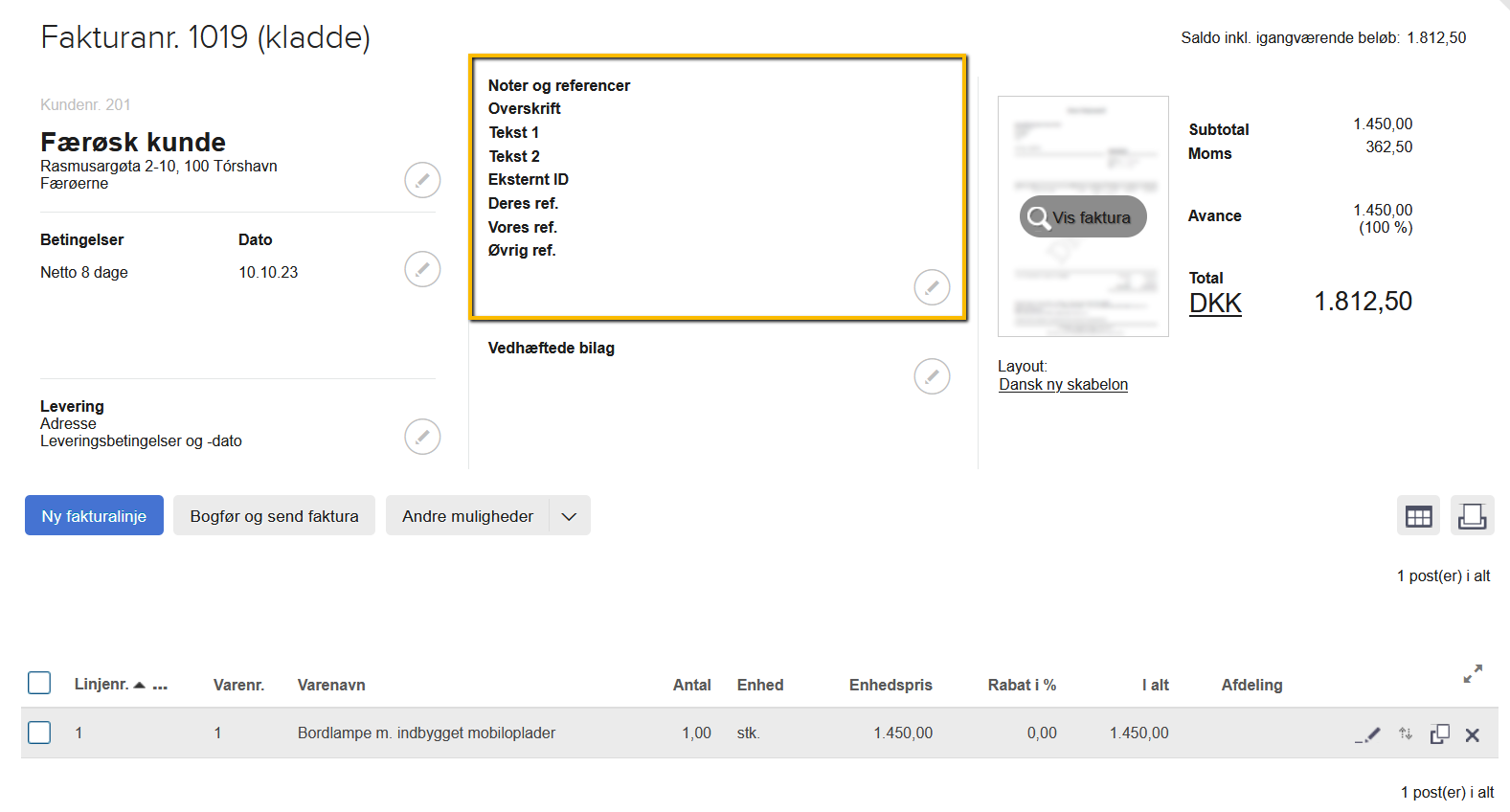
Task: Edit invoice line 1 with pencil
Action: click(1369, 734)
